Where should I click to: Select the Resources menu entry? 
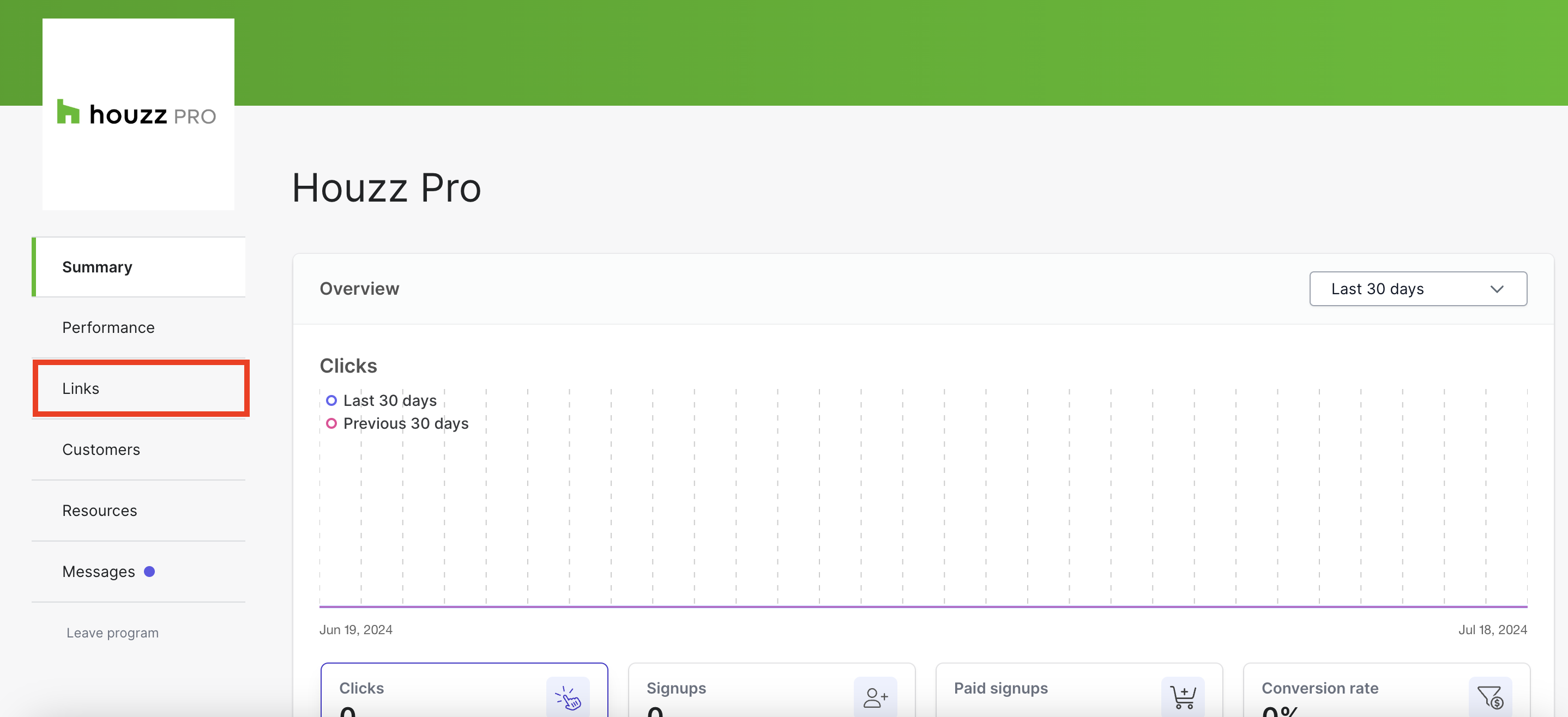click(x=139, y=510)
